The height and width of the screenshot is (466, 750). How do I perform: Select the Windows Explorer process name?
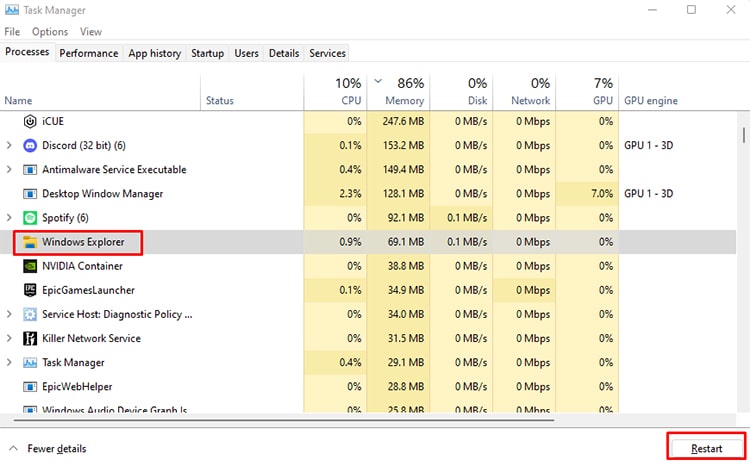tap(83, 242)
